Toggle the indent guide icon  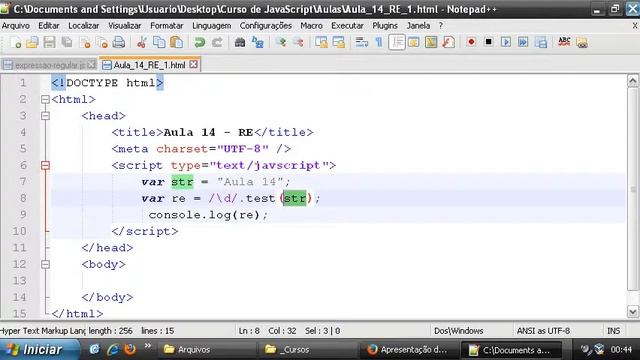pos(397,42)
